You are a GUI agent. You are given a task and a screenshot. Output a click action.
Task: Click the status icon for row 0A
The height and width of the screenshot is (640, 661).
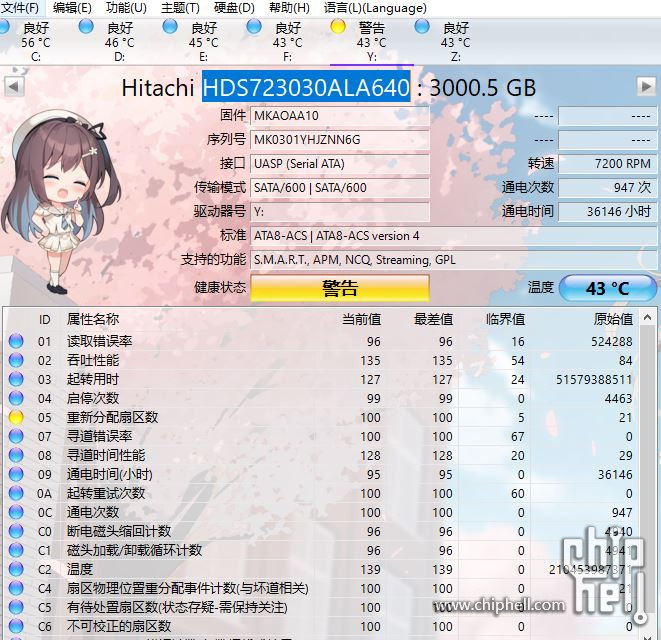16,493
